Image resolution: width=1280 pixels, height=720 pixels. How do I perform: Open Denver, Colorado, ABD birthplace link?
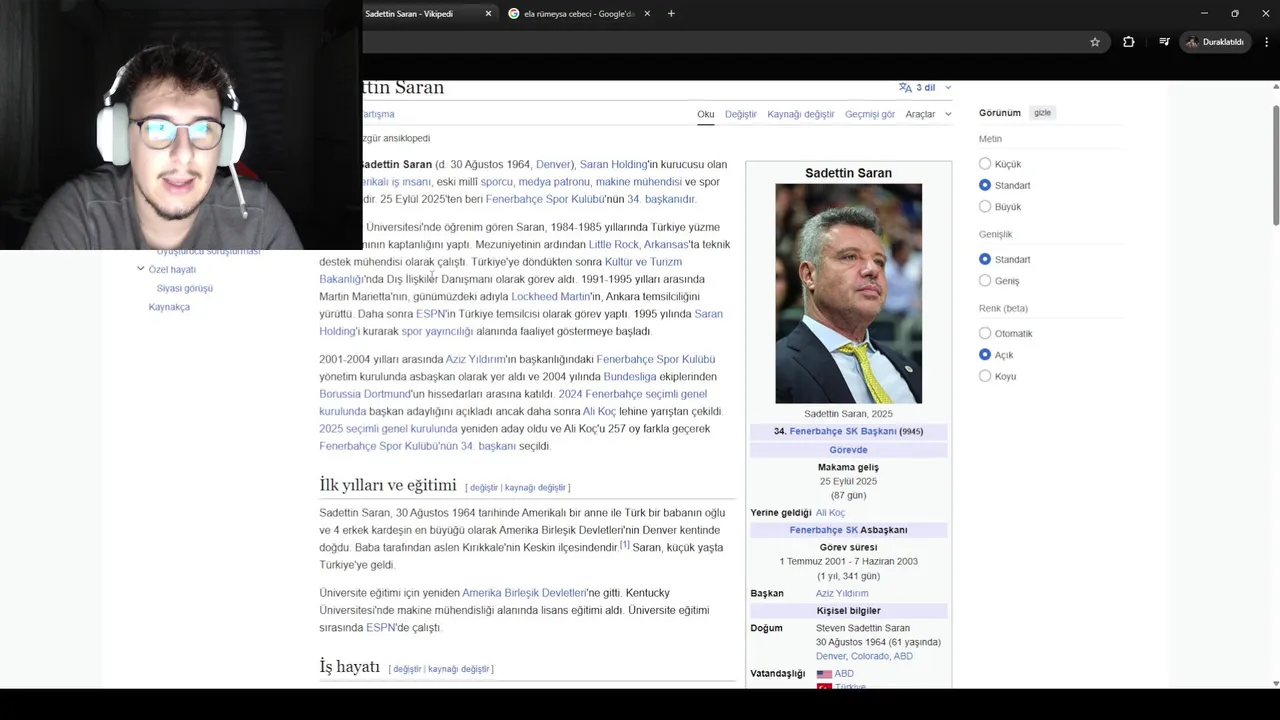coord(864,657)
